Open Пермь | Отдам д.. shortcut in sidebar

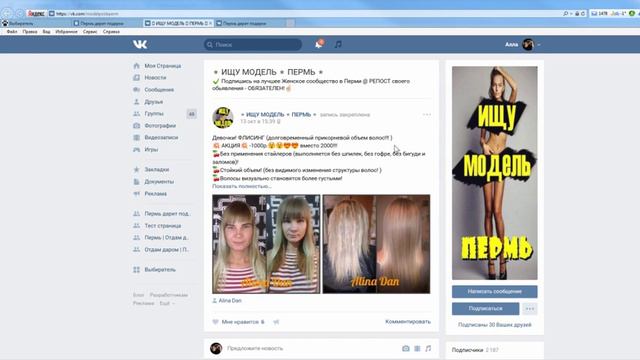[166, 238]
